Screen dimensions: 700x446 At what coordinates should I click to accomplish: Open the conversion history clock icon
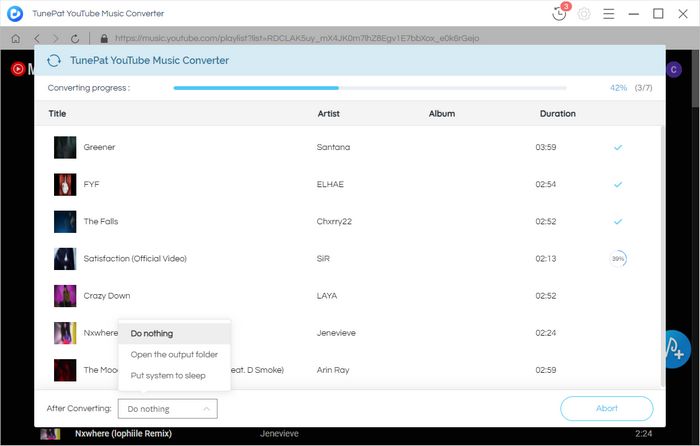559,13
